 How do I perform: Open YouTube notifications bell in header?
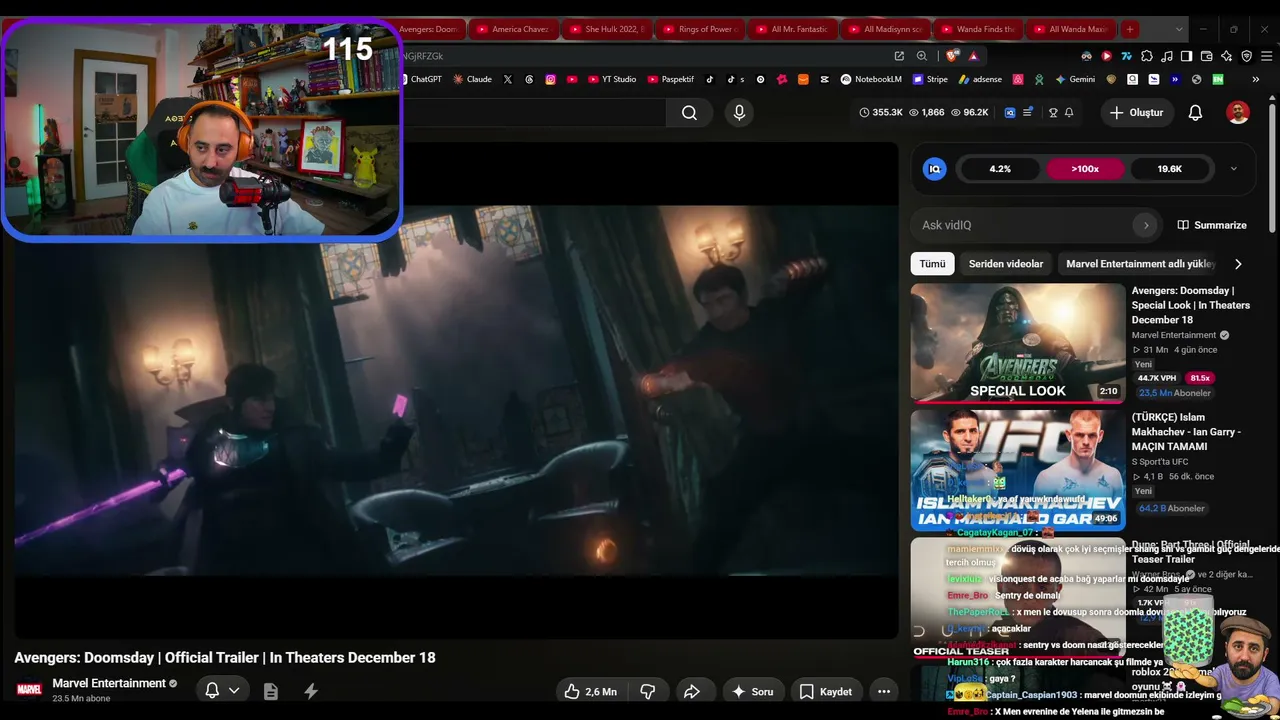[1195, 113]
